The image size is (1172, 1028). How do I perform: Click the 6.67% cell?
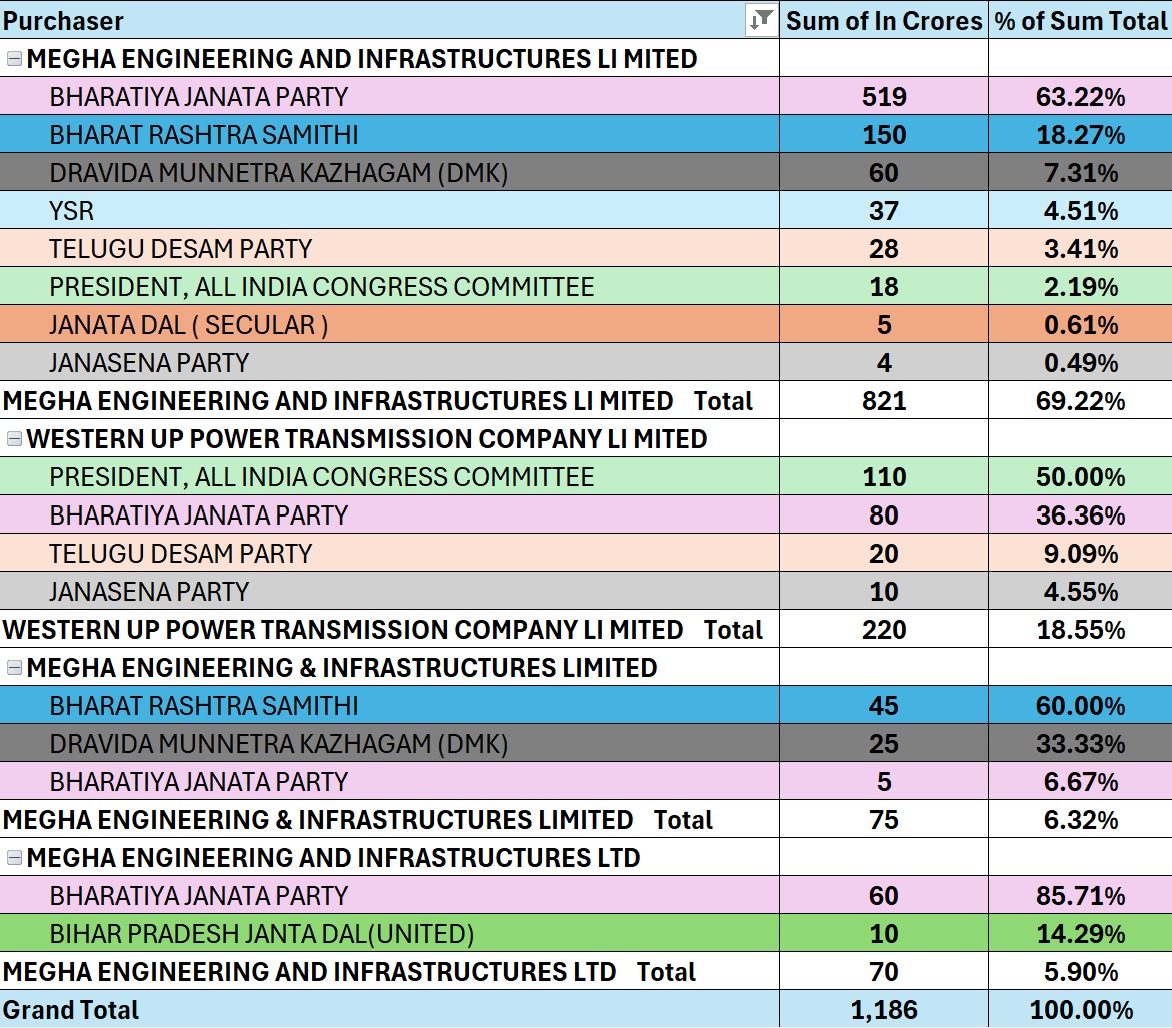click(1080, 781)
